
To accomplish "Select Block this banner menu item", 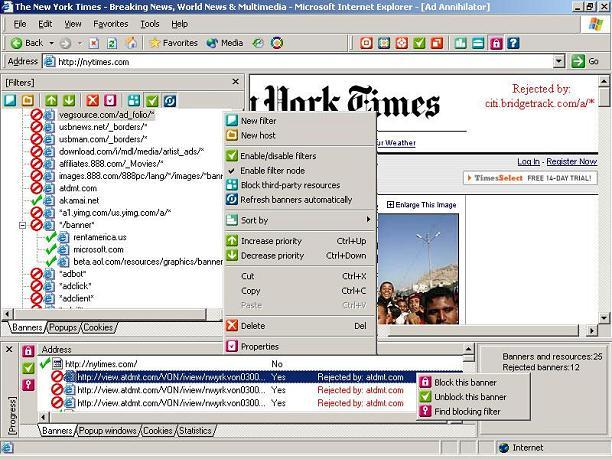I will click(x=473, y=382).
